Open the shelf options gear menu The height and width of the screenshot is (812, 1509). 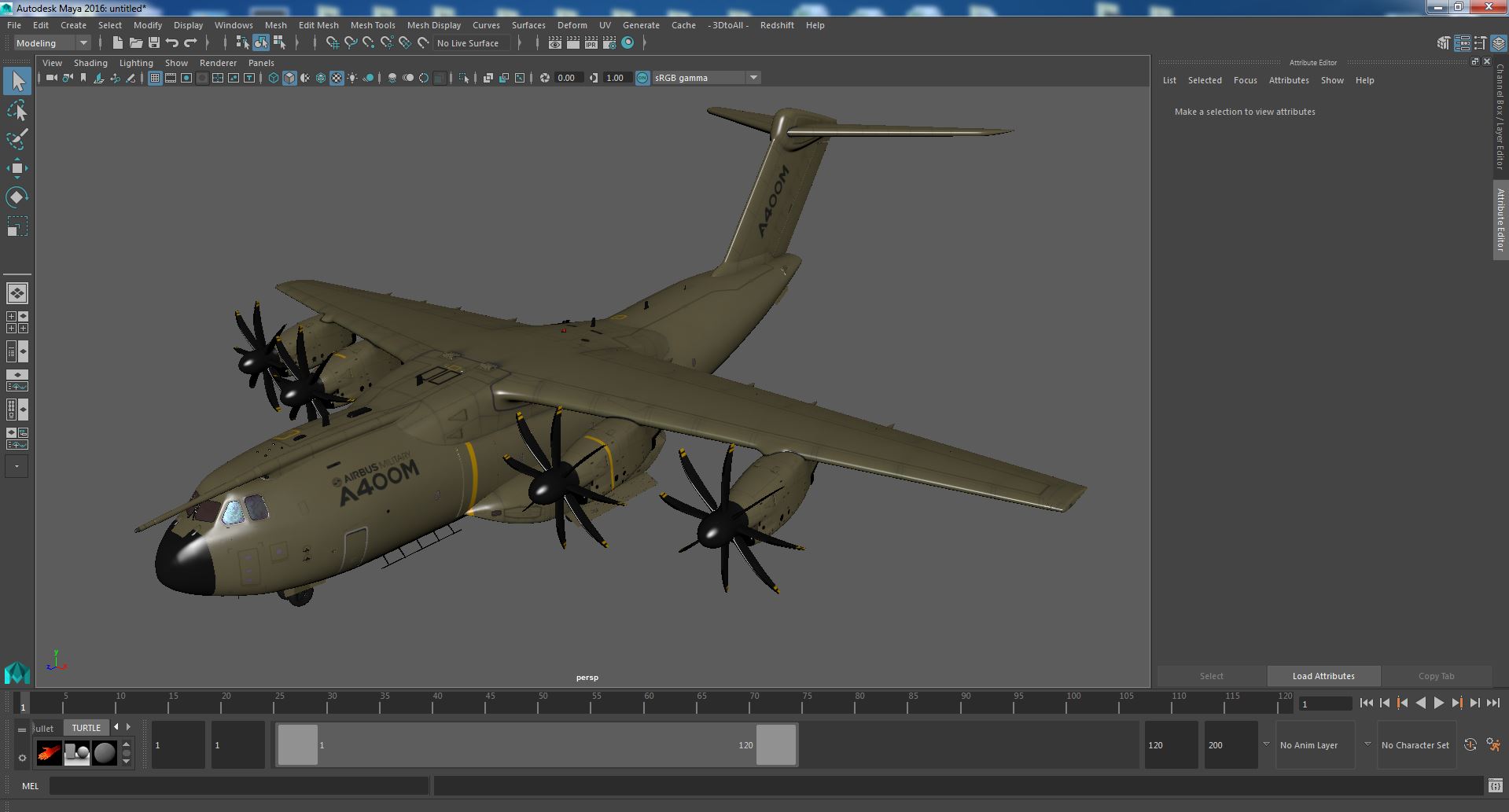(22, 758)
